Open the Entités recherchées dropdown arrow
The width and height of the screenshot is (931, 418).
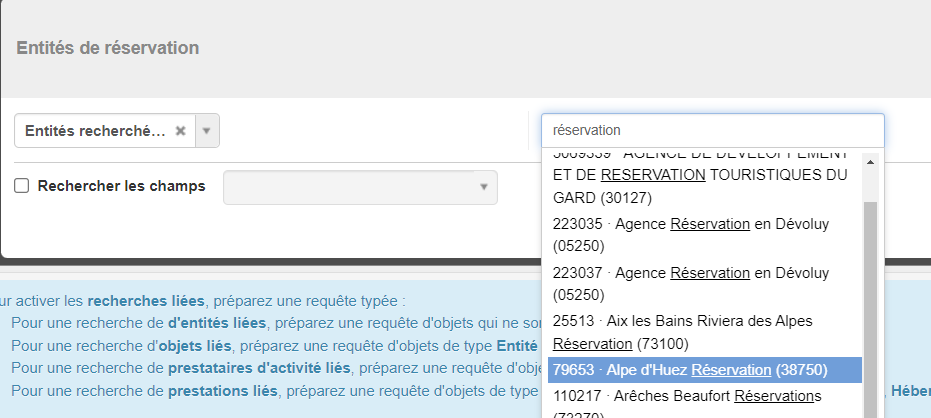207,131
